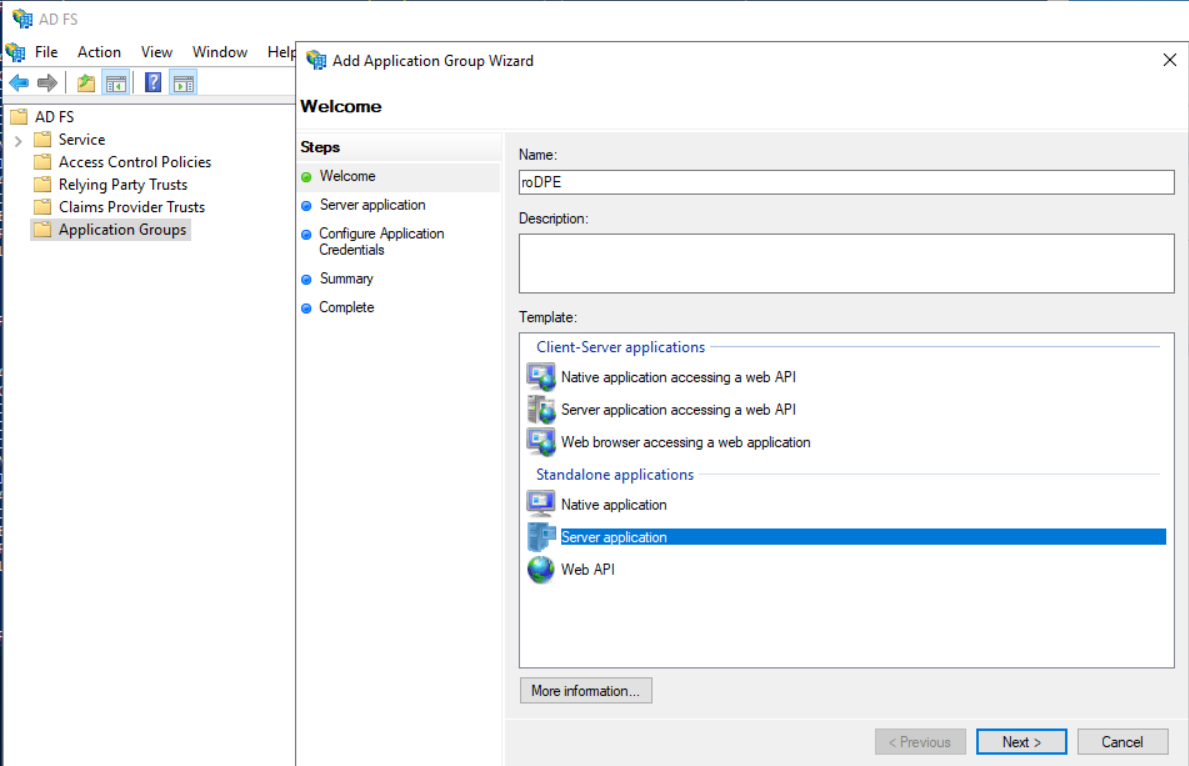Image resolution: width=1189 pixels, height=766 pixels.
Task: Select the Web browser accessing a web application icon
Action: (x=540, y=441)
